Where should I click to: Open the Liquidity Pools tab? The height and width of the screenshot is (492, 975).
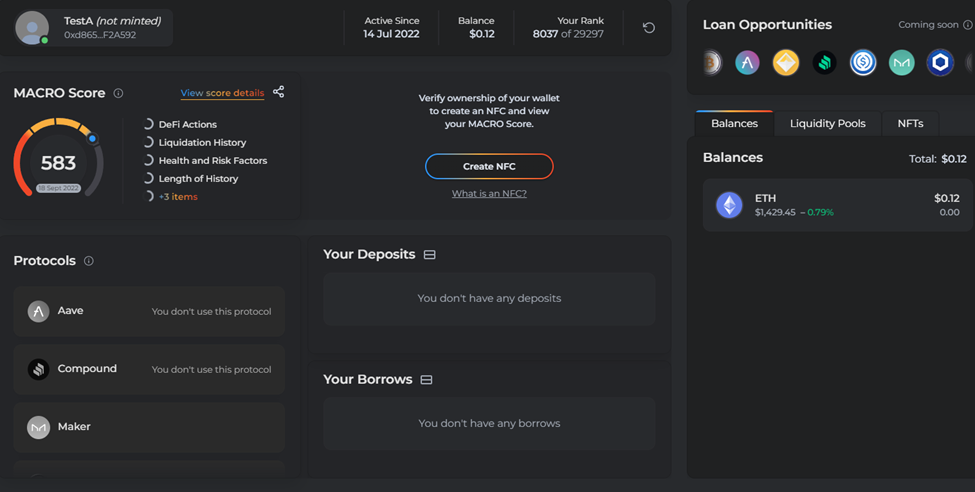(x=828, y=123)
